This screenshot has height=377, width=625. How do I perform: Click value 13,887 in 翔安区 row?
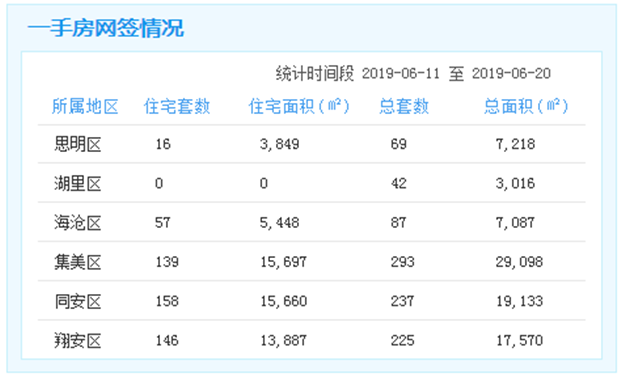tap(283, 340)
